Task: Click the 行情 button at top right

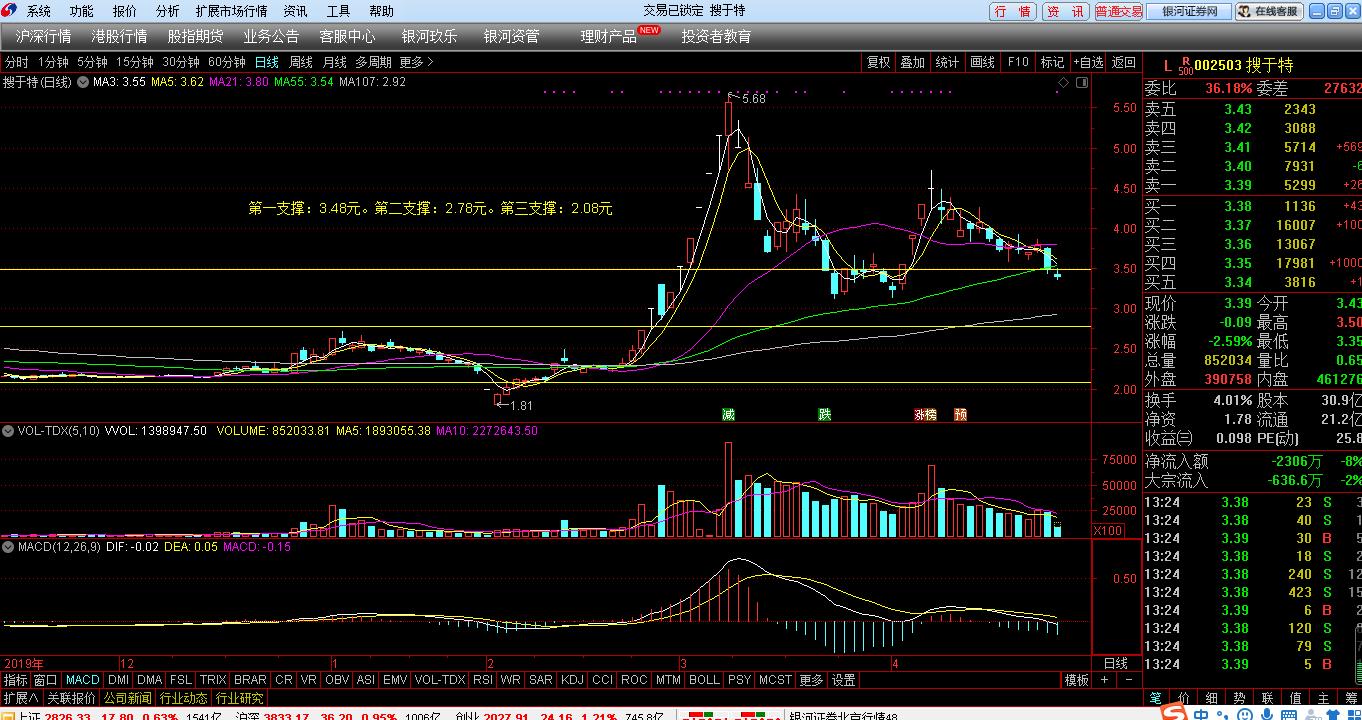Action: [1013, 11]
